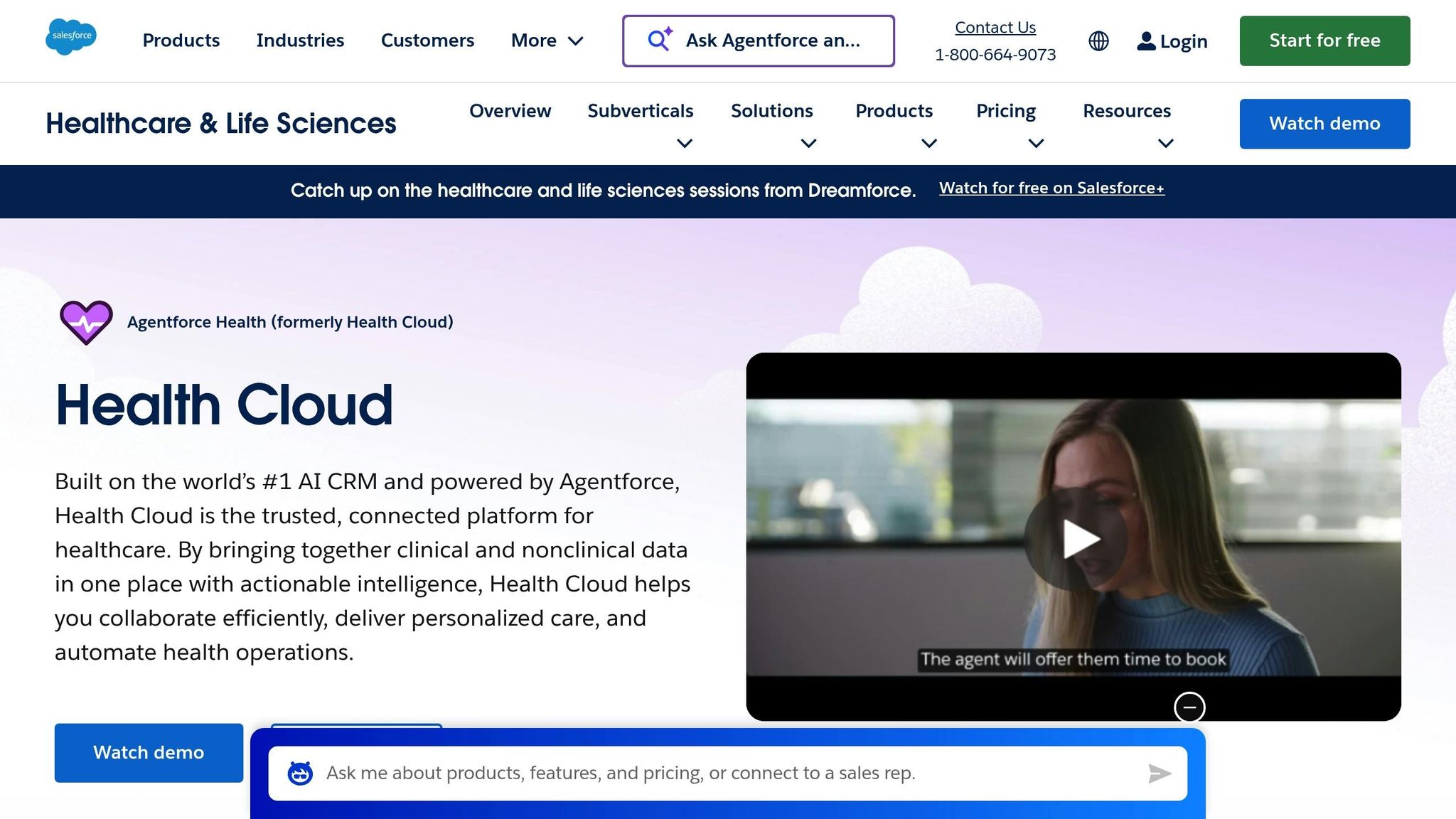Viewport: 1456px width, 819px height.
Task: Click the phone number 1-800-664-9073
Action: (995, 55)
